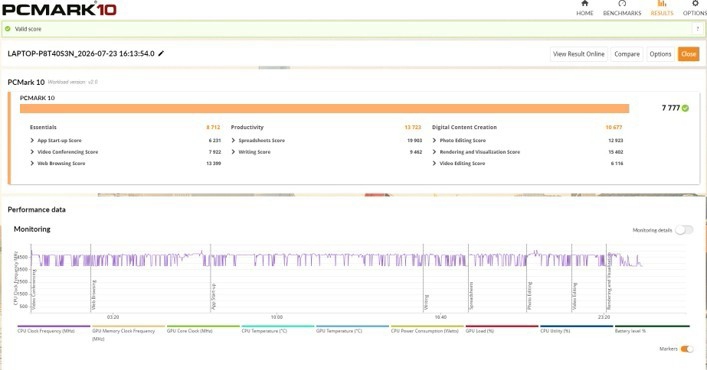The image size is (707, 370).
Task: Click the green valid score check icon
Action: click(7, 29)
